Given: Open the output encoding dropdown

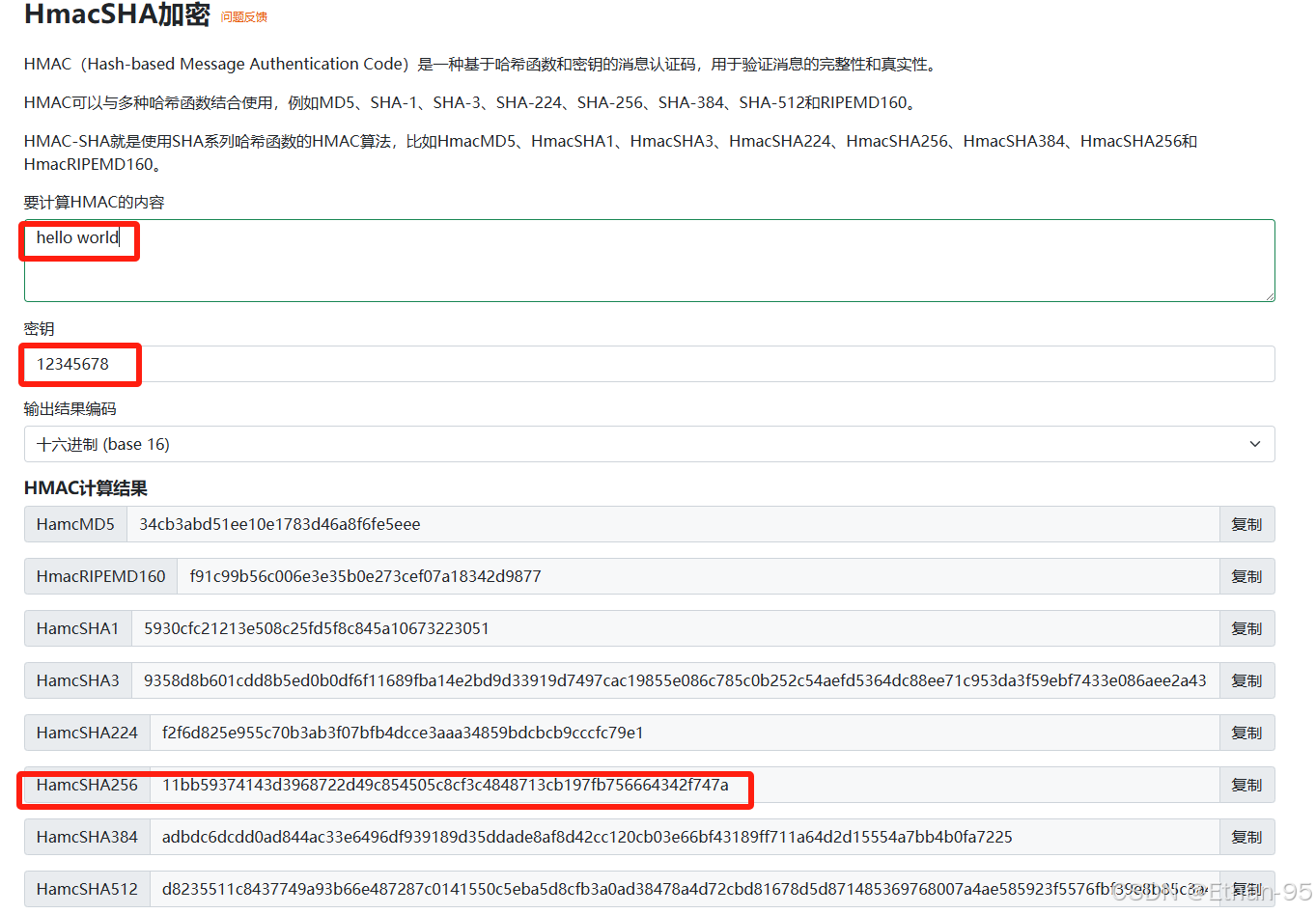Looking at the screenshot, I should pos(649,444).
